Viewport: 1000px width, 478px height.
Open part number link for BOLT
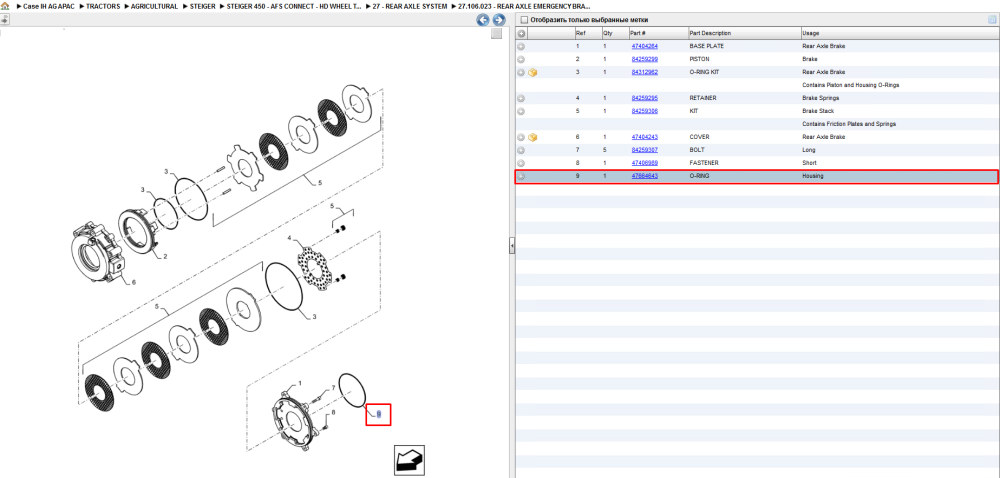tap(644, 150)
